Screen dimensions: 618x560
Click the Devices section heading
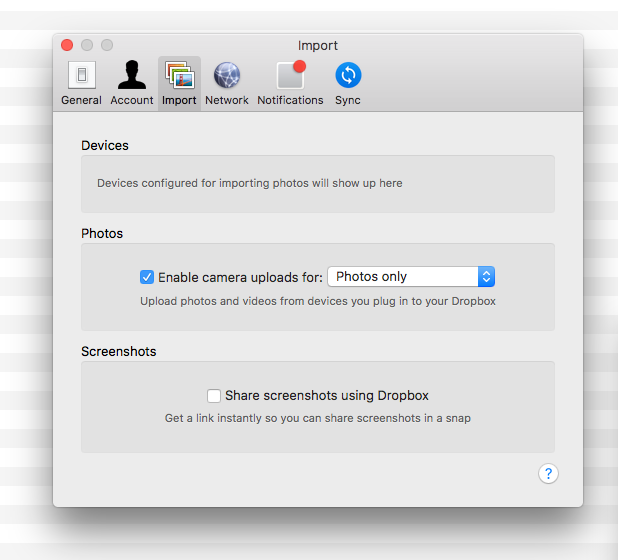click(x=105, y=145)
